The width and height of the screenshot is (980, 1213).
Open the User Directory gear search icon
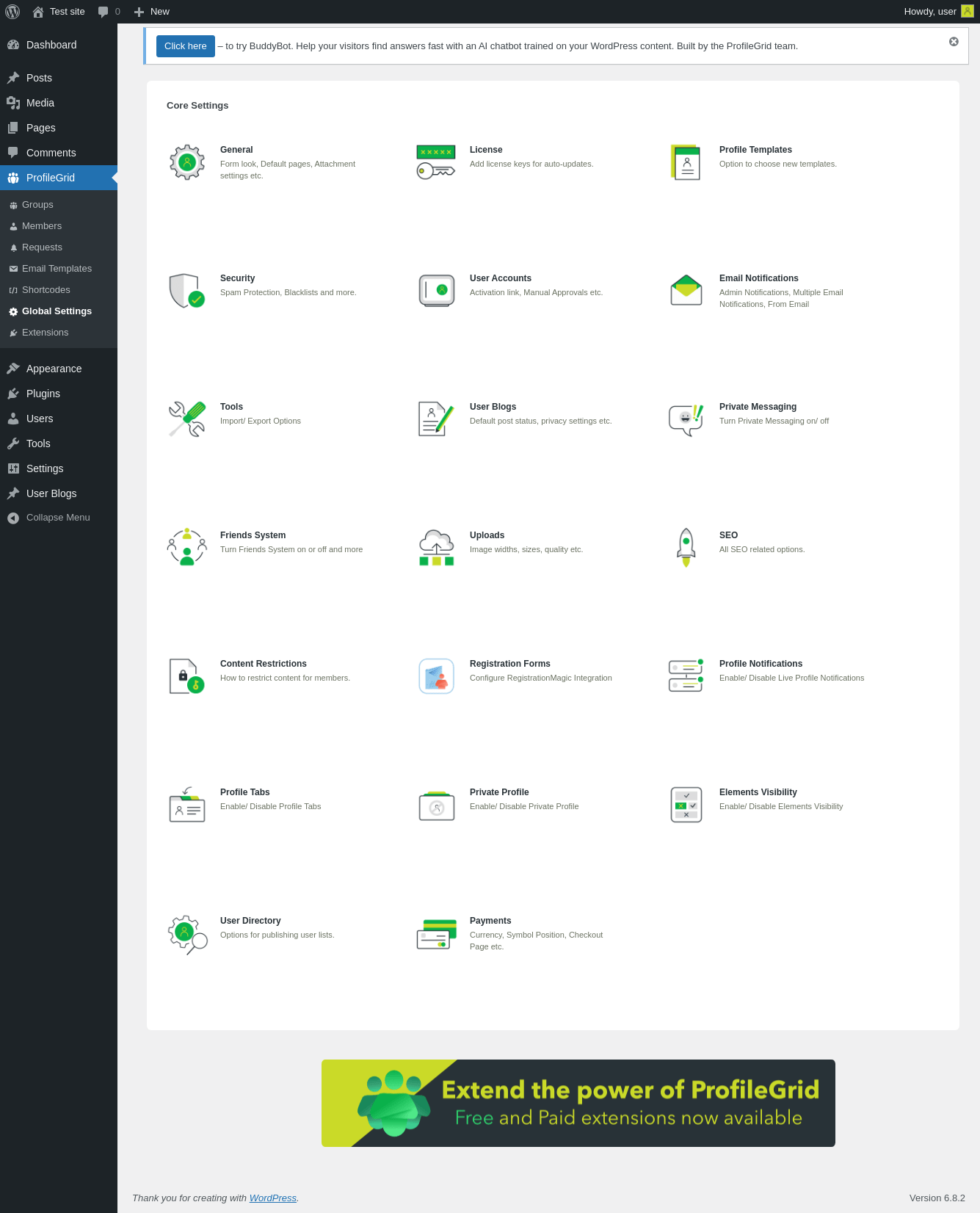click(x=187, y=935)
